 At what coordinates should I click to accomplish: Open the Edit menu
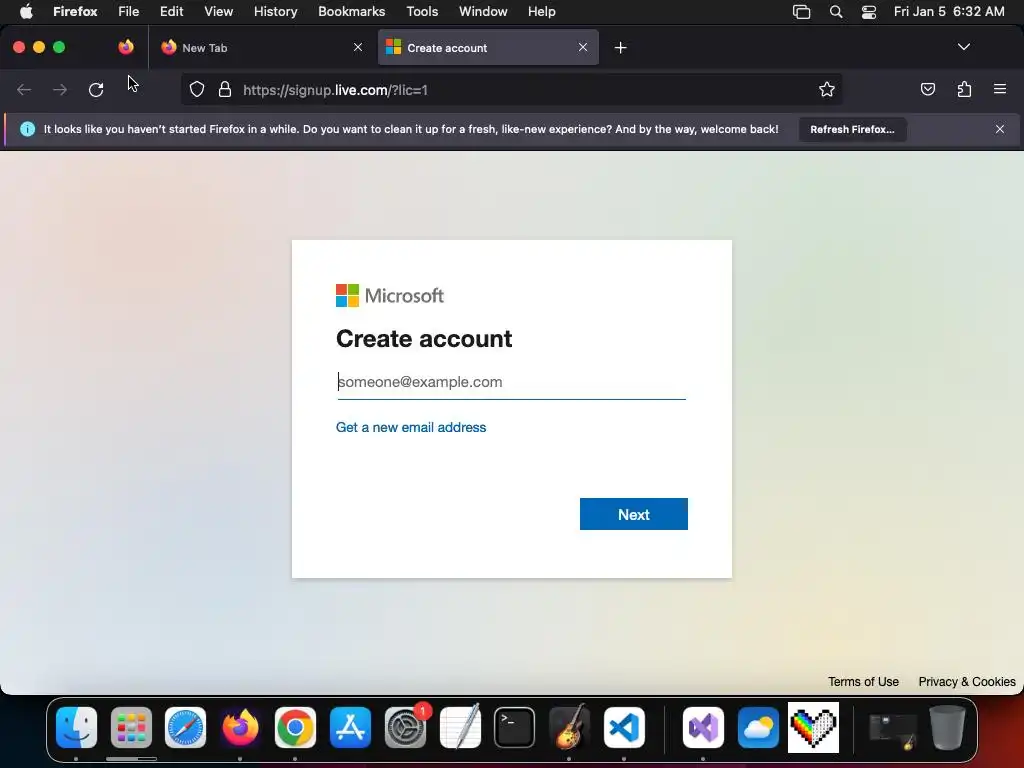[172, 12]
